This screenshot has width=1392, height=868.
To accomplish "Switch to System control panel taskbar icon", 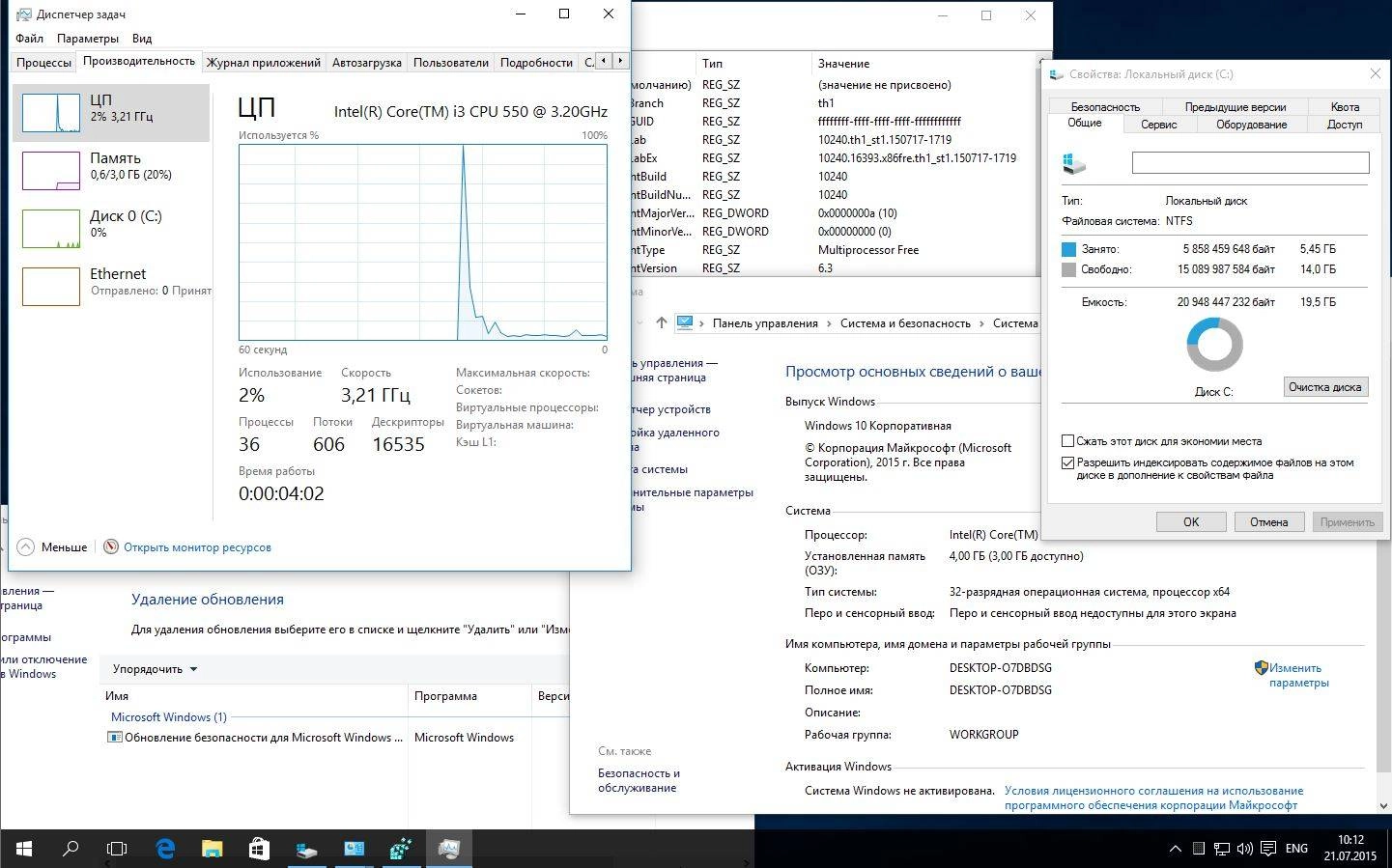I will (354, 849).
